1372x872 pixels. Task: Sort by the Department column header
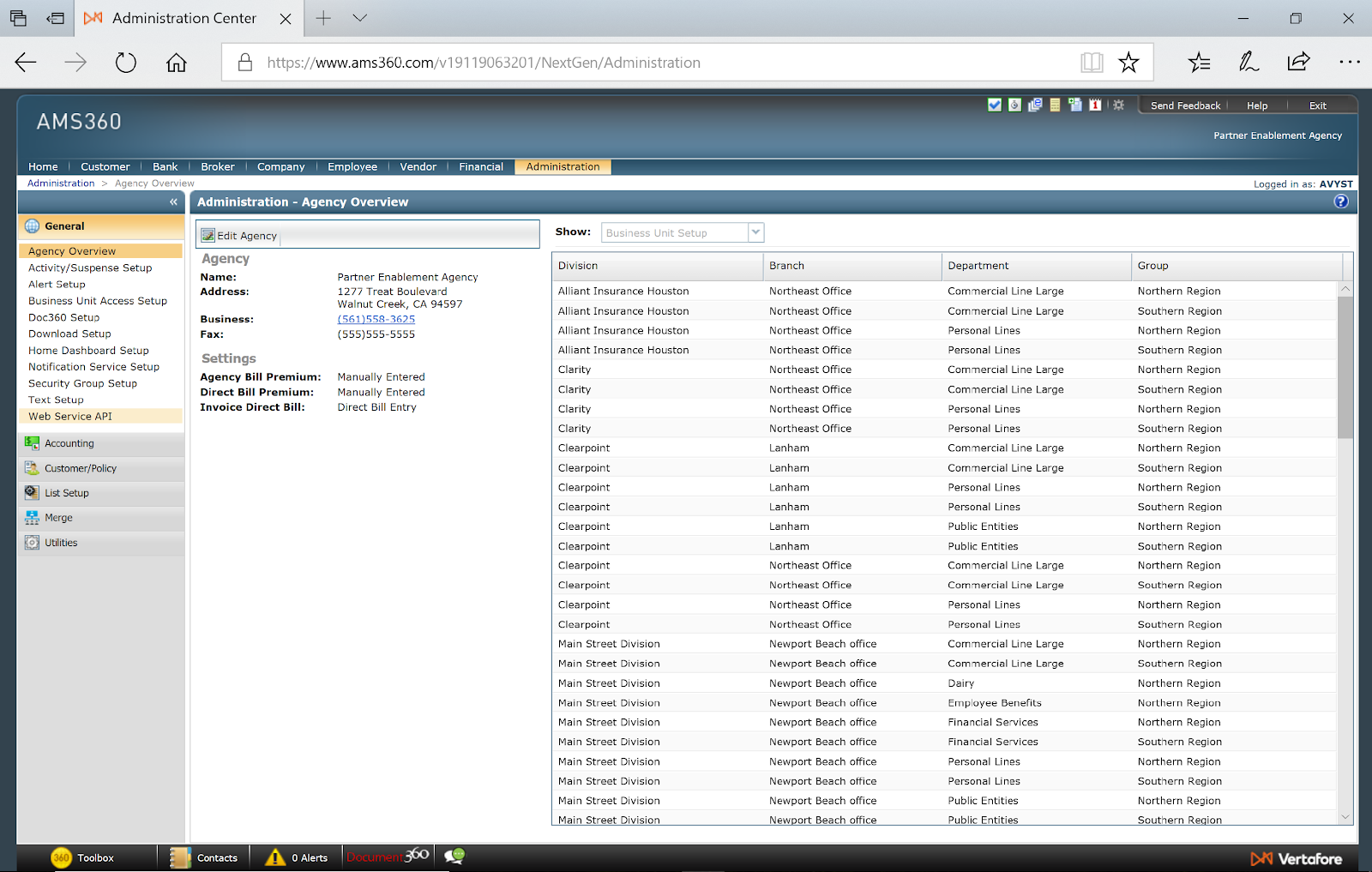pyautogui.click(x=1037, y=266)
